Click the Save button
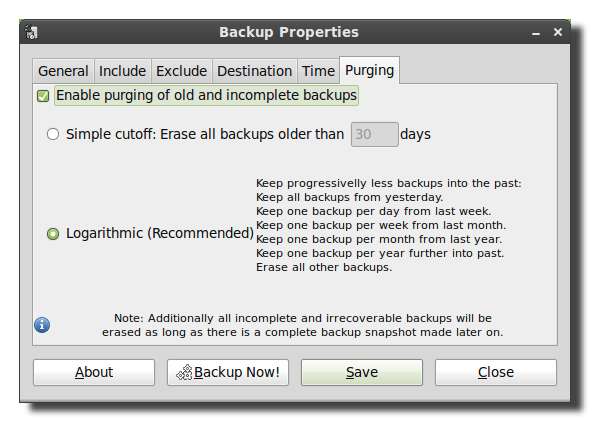This screenshot has height=430, width=601. pos(362,373)
